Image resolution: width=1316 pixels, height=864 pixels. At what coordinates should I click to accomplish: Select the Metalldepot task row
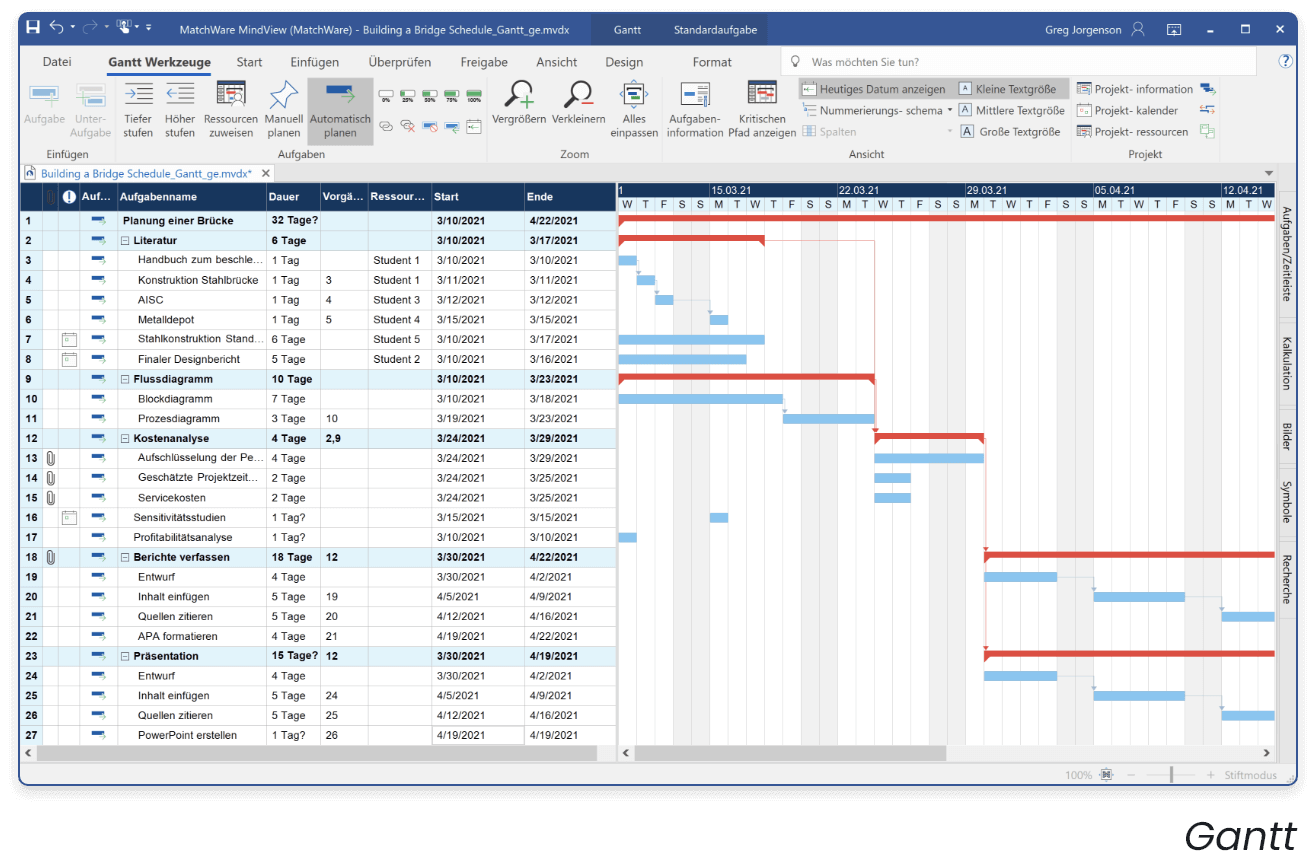pyautogui.click(x=318, y=319)
